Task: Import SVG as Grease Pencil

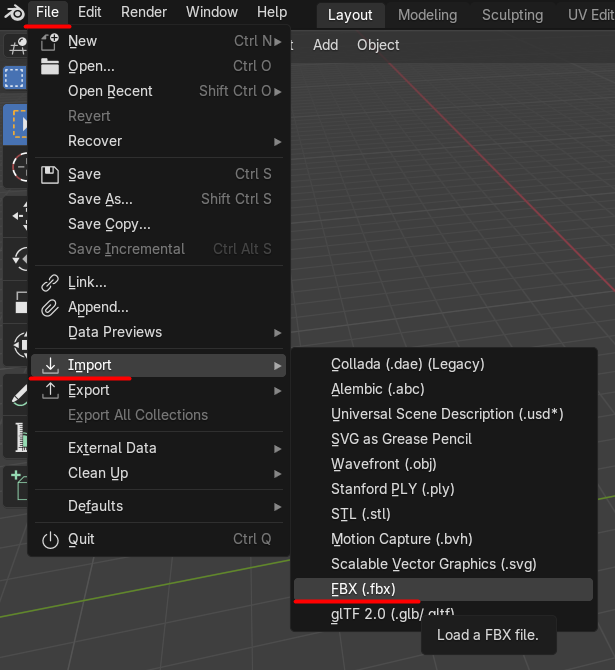Action: 443,439
